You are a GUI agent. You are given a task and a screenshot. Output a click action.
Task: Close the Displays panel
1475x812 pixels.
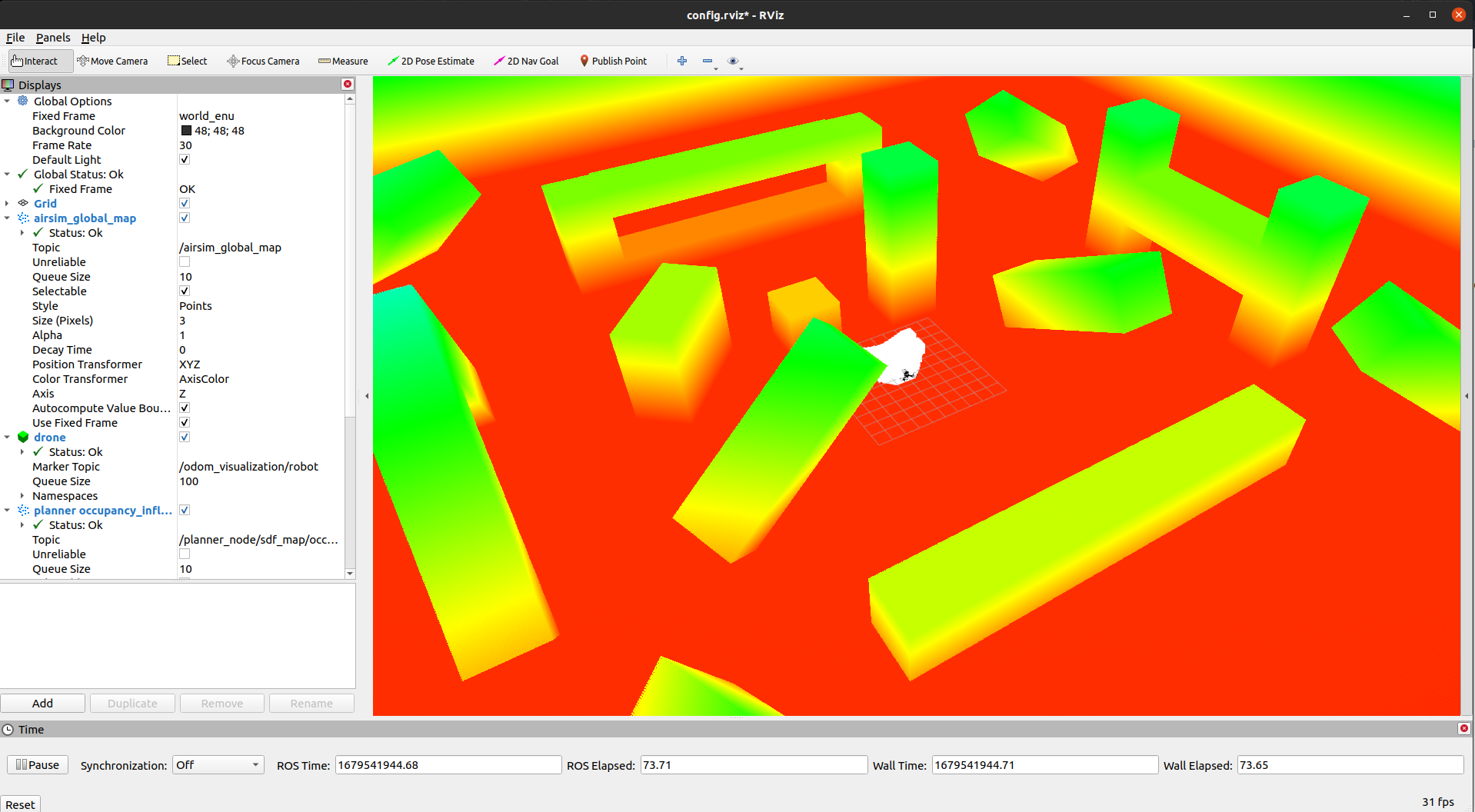click(x=348, y=84)
